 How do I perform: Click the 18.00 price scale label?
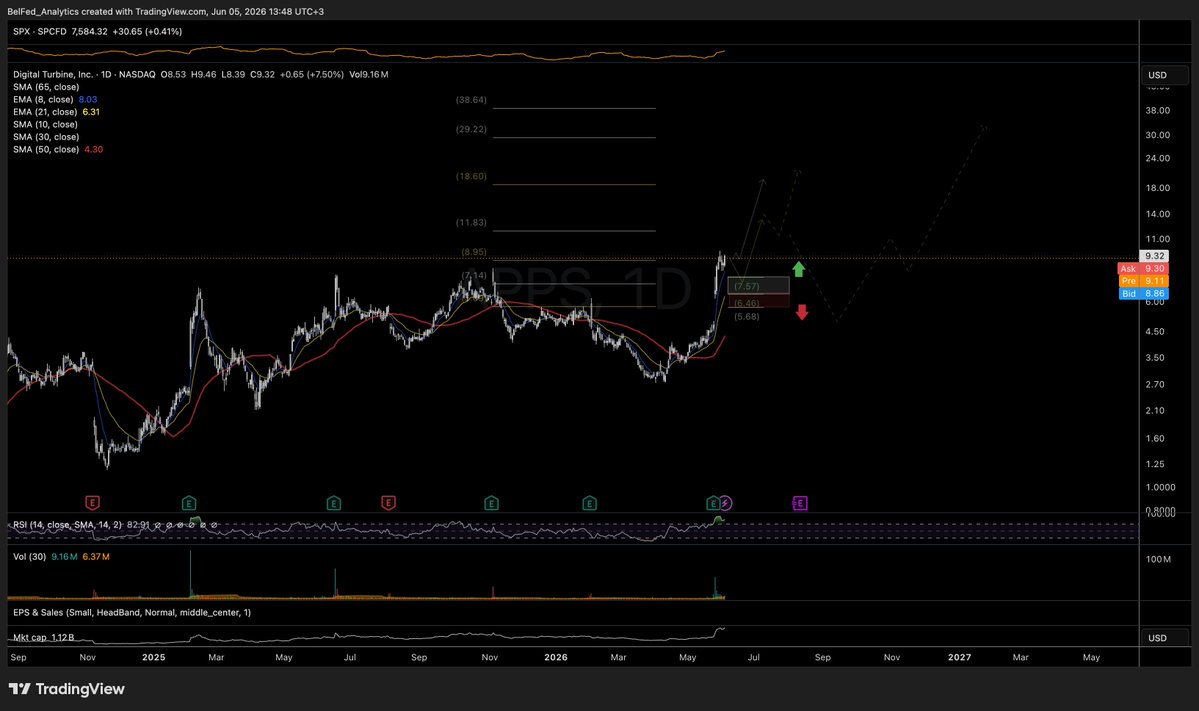[1158, 188]
